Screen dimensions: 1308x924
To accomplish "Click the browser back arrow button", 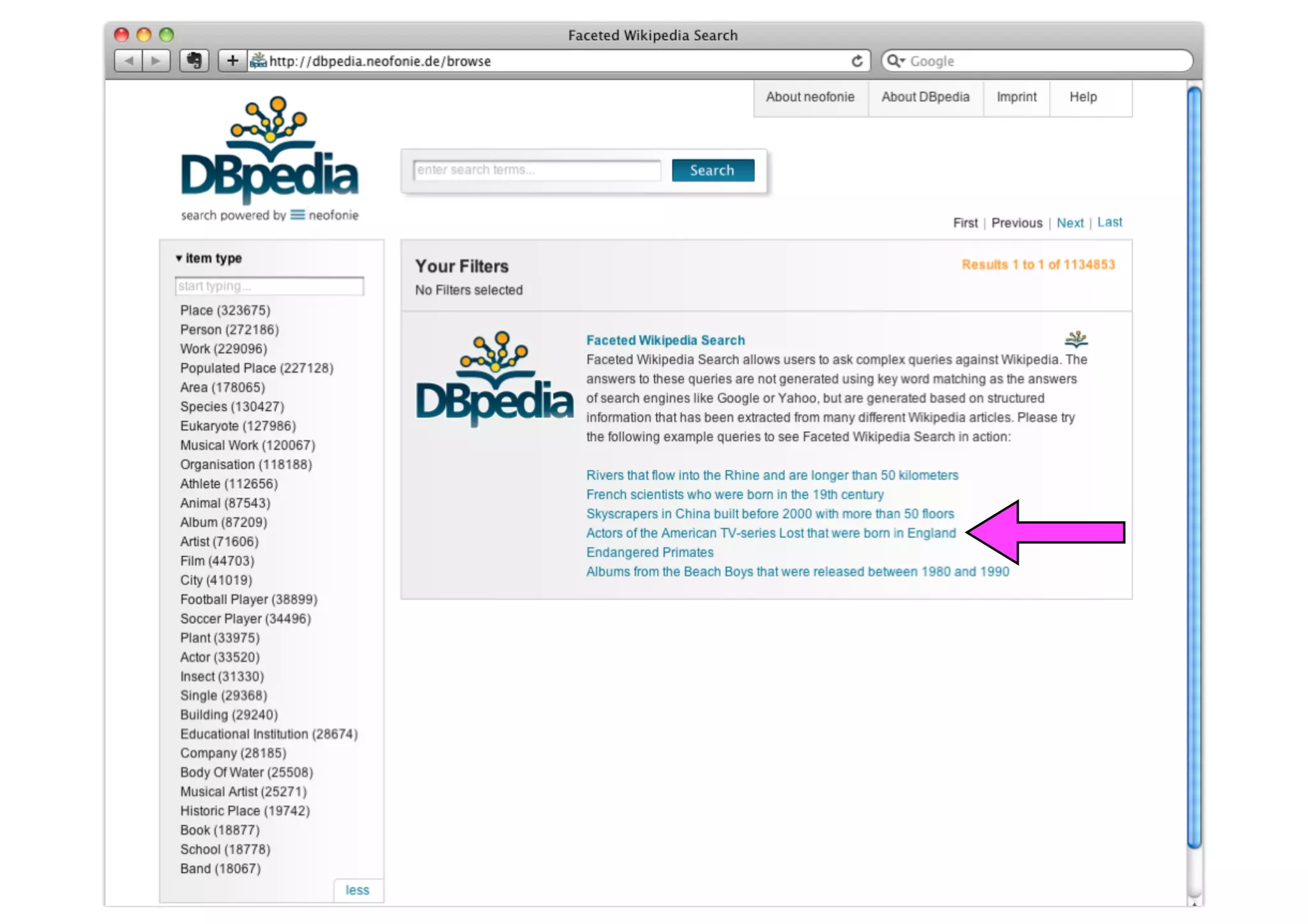I will pyautogui.click(x=129, y=61).
